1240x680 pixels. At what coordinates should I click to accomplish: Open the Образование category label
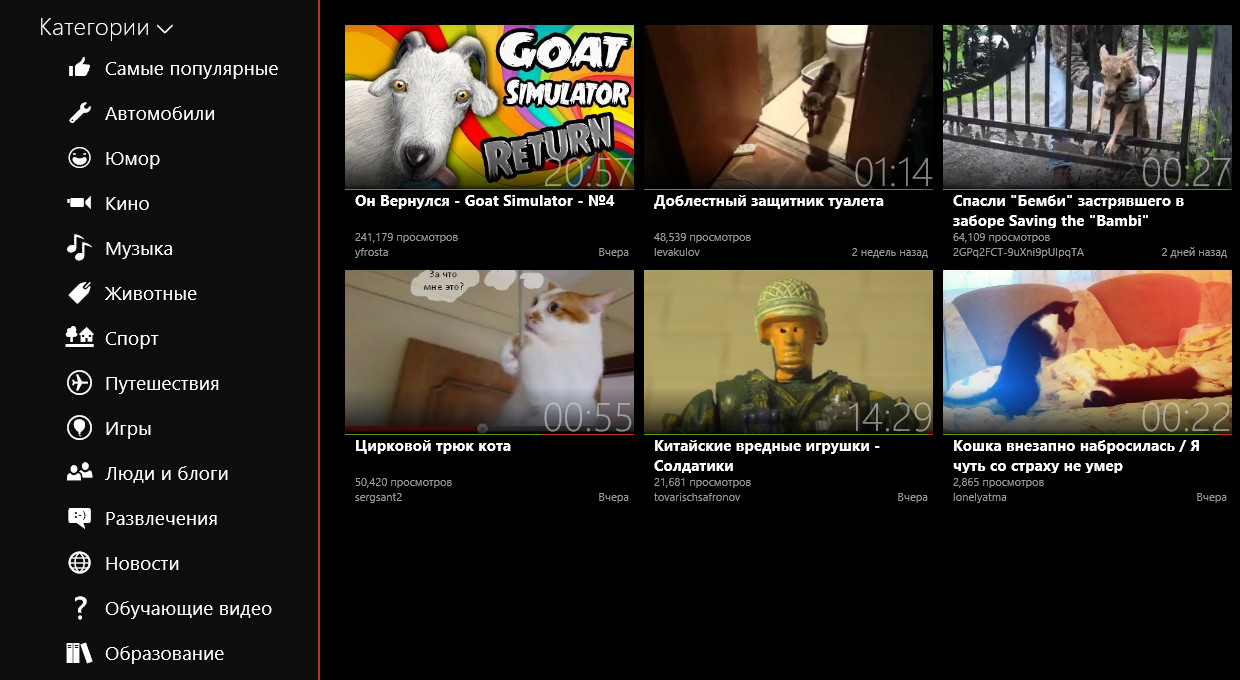pyautogui.click(x=164, y=654)
